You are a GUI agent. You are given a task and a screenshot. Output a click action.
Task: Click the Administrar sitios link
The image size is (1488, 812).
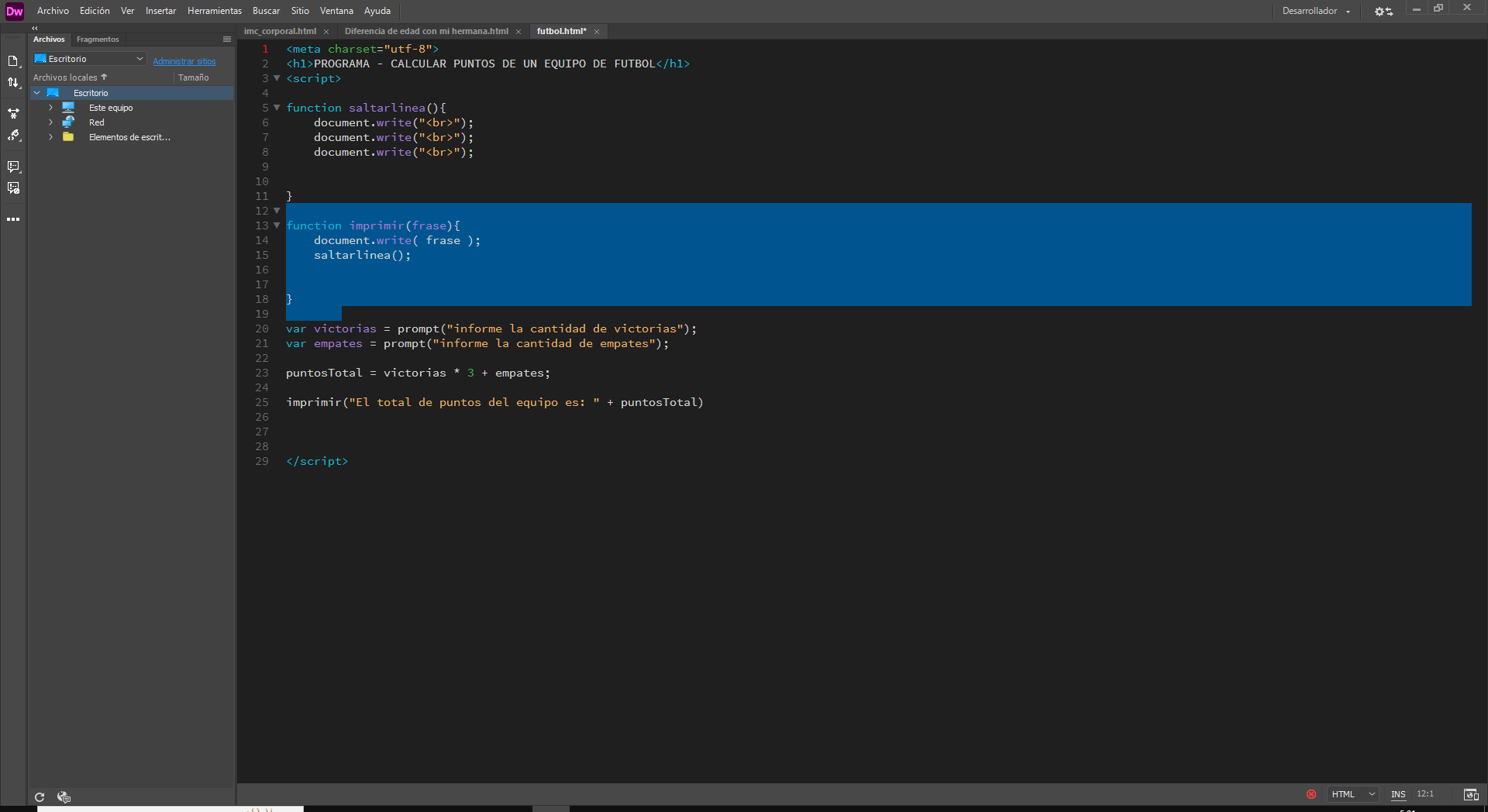coord(184,61)
